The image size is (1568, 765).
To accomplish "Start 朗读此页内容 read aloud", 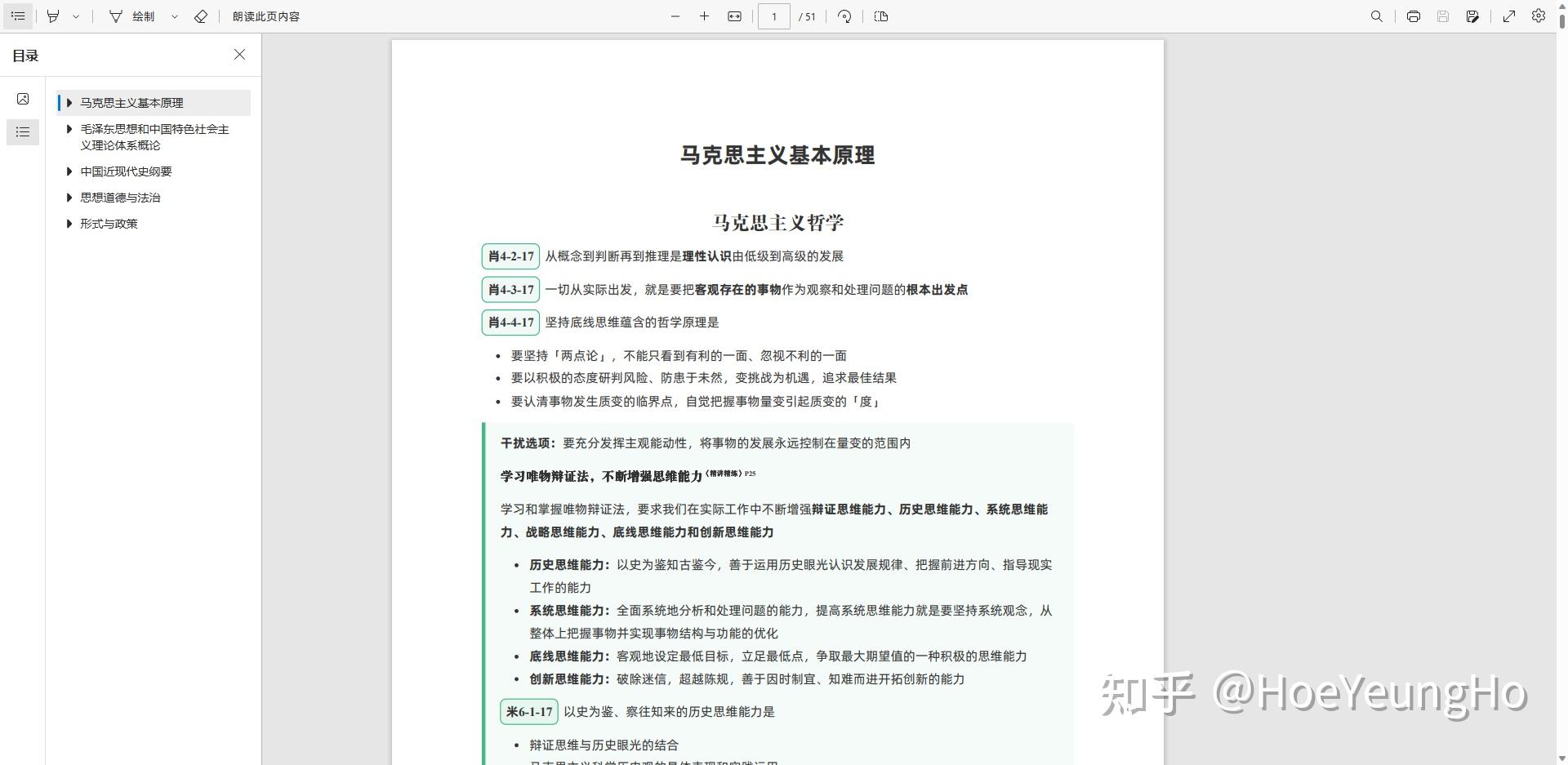I will coord(266,16).
